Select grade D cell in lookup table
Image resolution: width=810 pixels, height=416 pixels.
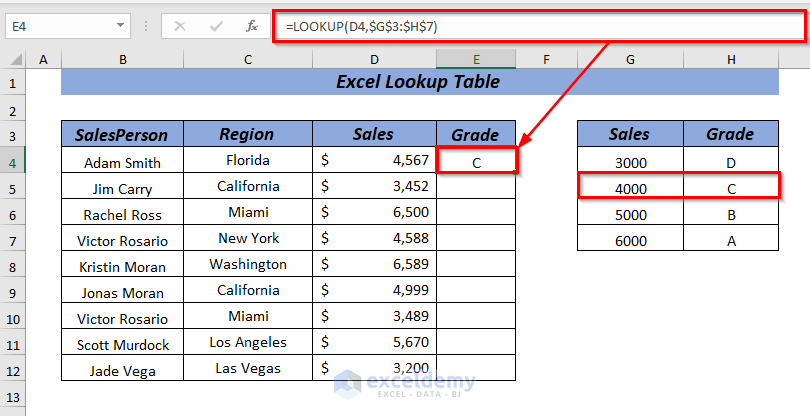click(x=731, y=160)
